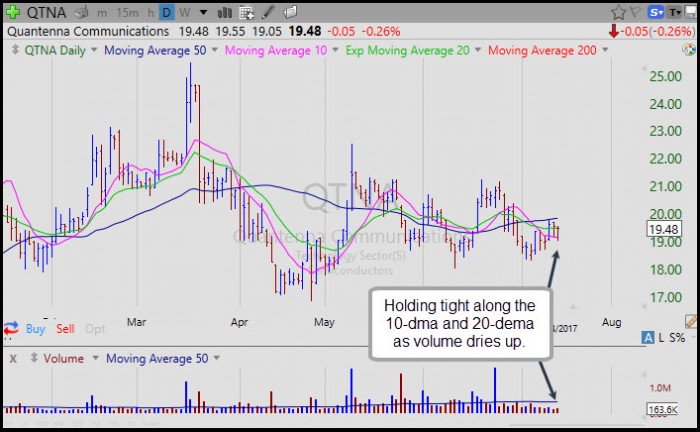This screenshot has height=432, width=700.
Task: Toggle logarithmic scale L
Action: tap(661, 338)
